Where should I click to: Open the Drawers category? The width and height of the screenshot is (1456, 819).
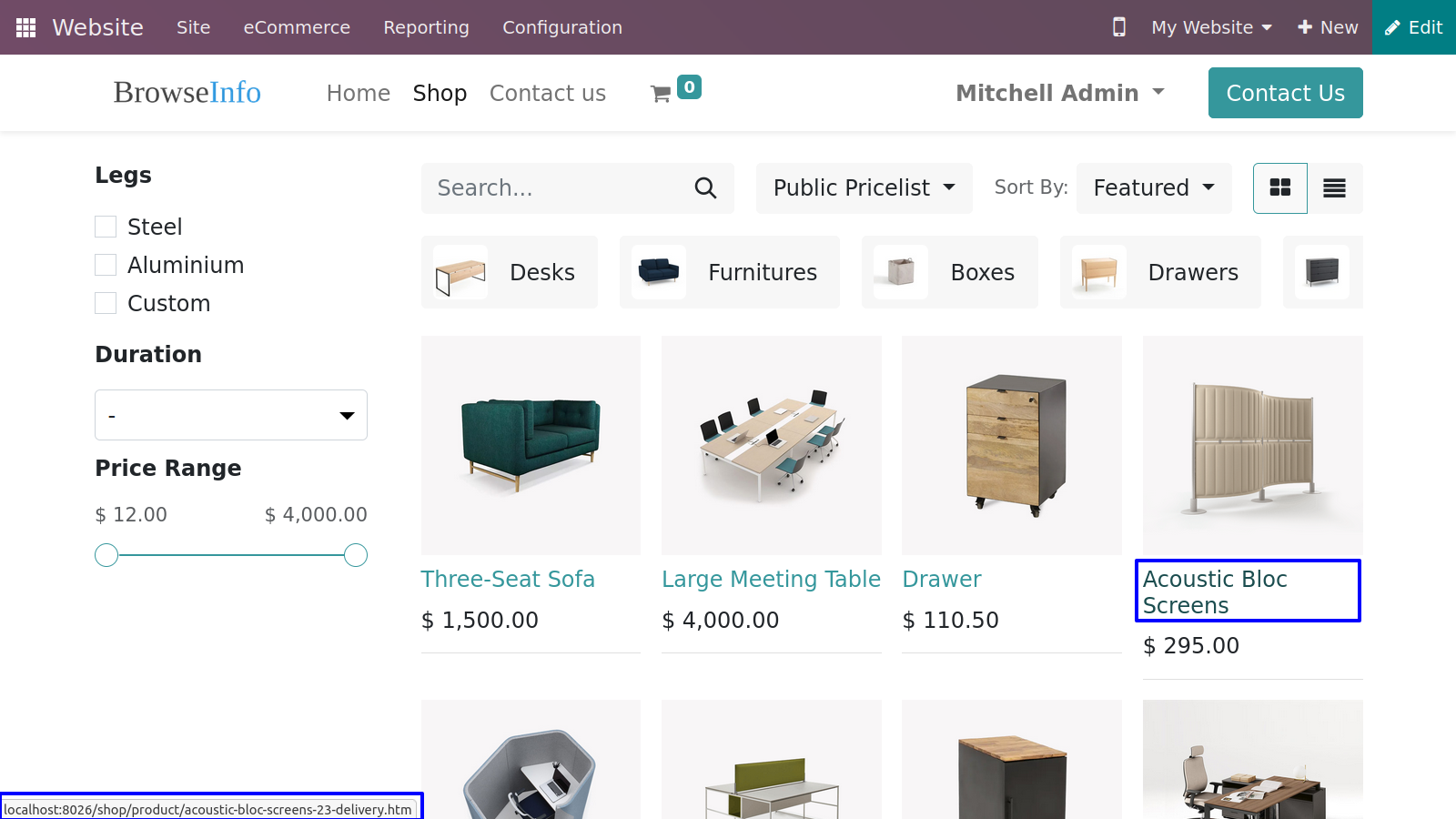tap(1160, 272)
